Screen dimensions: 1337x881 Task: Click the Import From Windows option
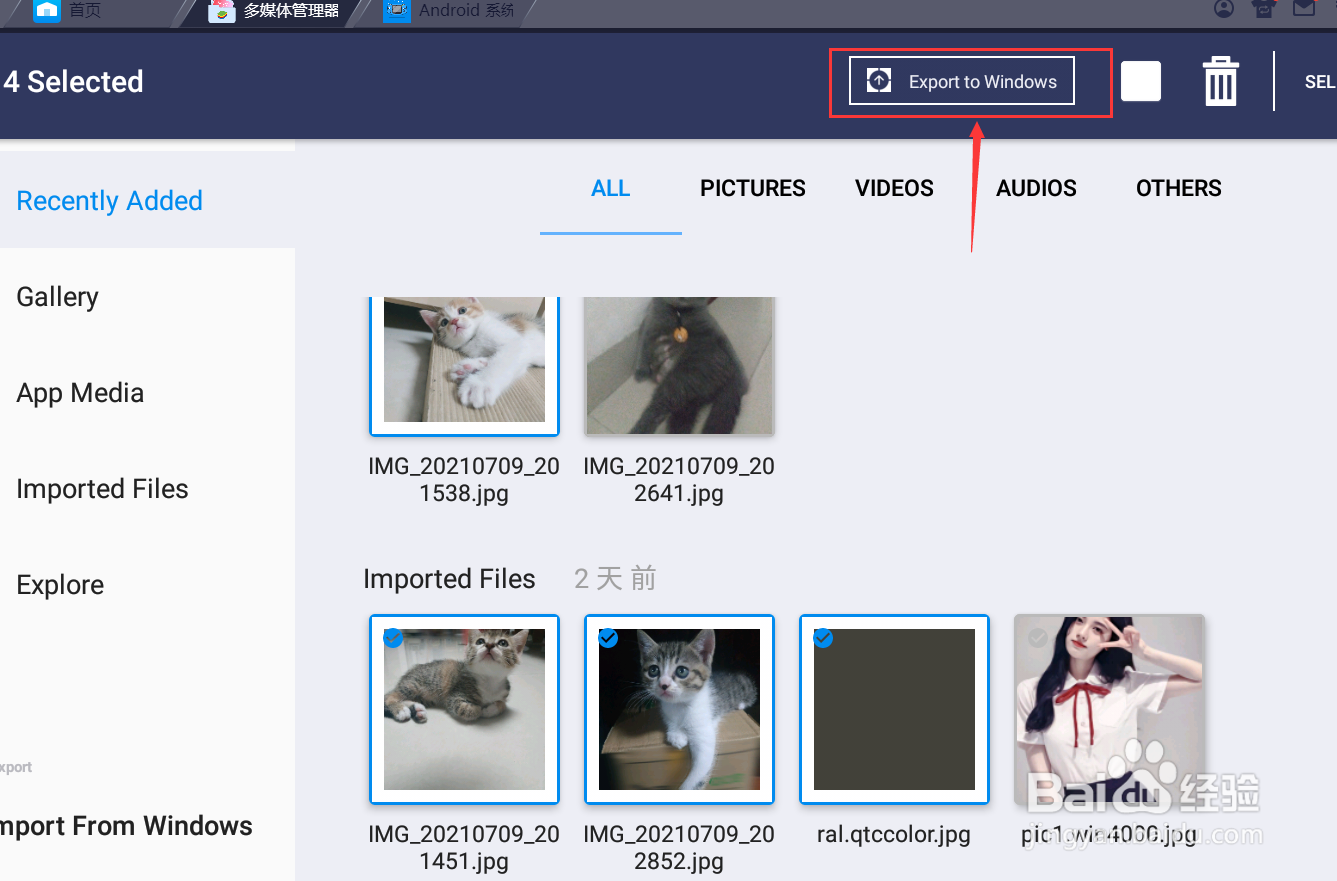(127, 826)
